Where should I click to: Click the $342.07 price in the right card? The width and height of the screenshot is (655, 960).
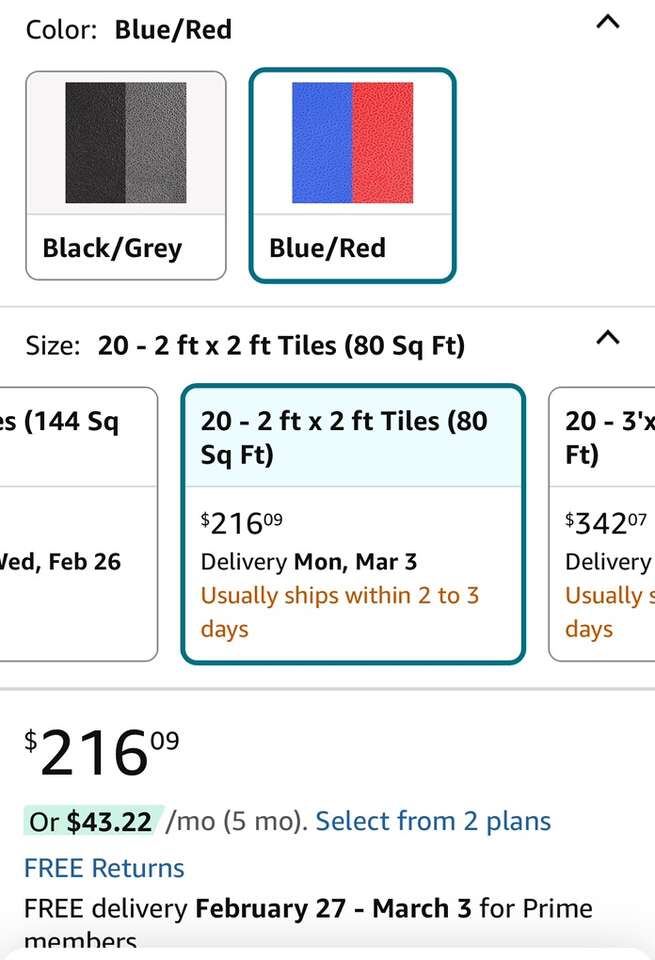(605, 522)
